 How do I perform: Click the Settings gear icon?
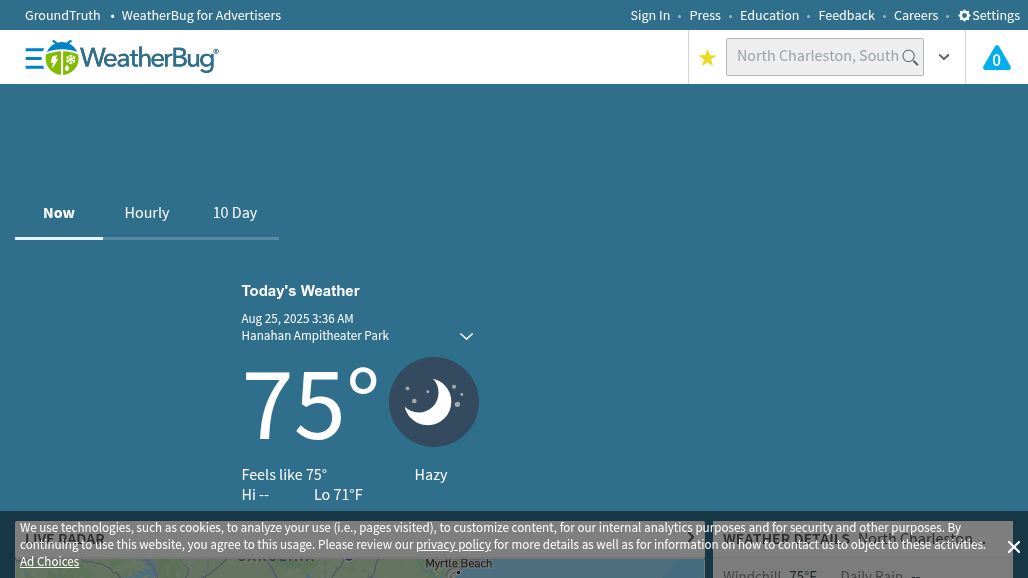point(964,15)
